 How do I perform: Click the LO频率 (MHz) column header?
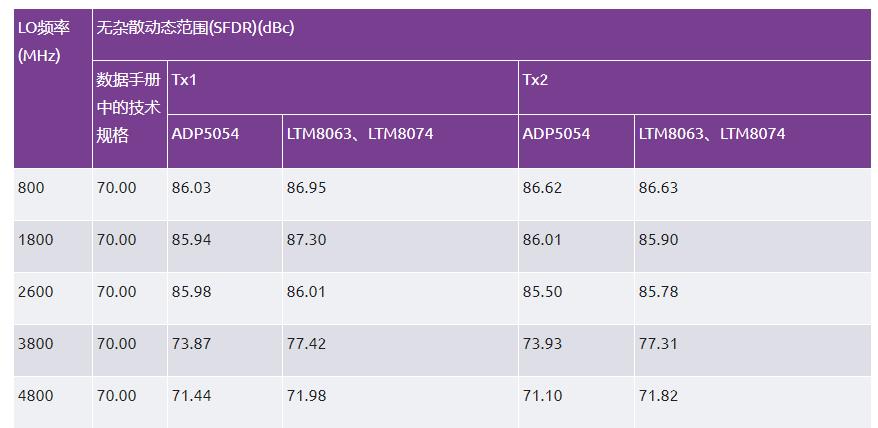coord(40,42)
